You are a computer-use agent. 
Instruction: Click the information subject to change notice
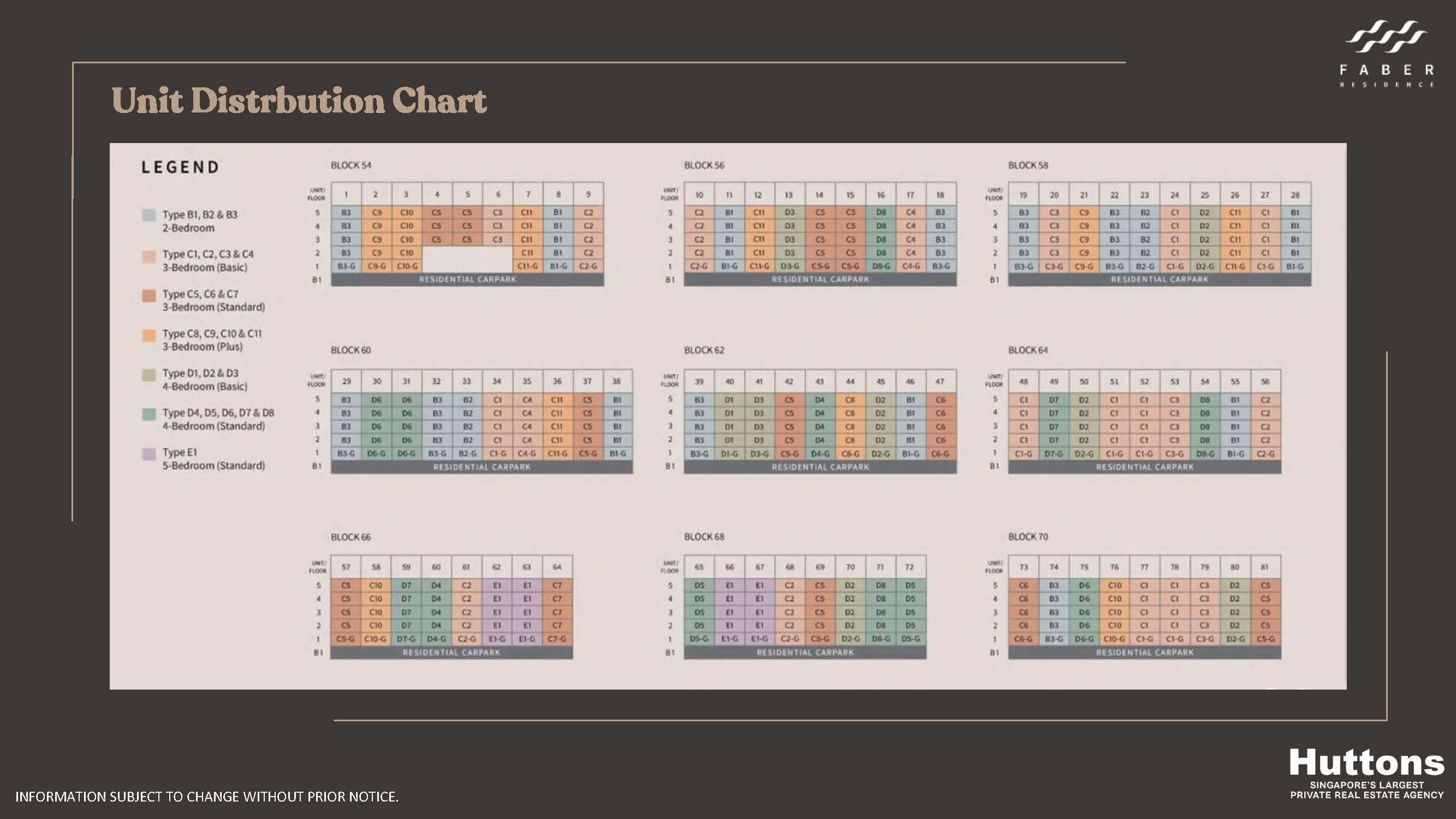pos(207,797)
